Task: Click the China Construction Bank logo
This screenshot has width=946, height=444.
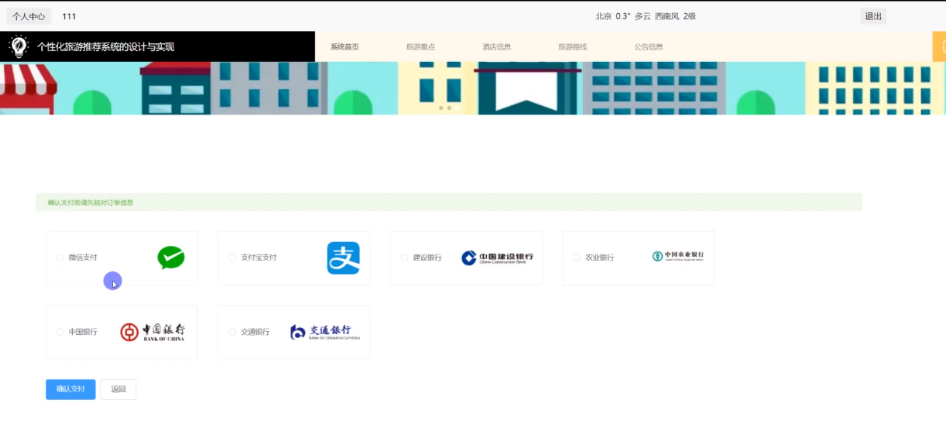Action: coord(497,258)
